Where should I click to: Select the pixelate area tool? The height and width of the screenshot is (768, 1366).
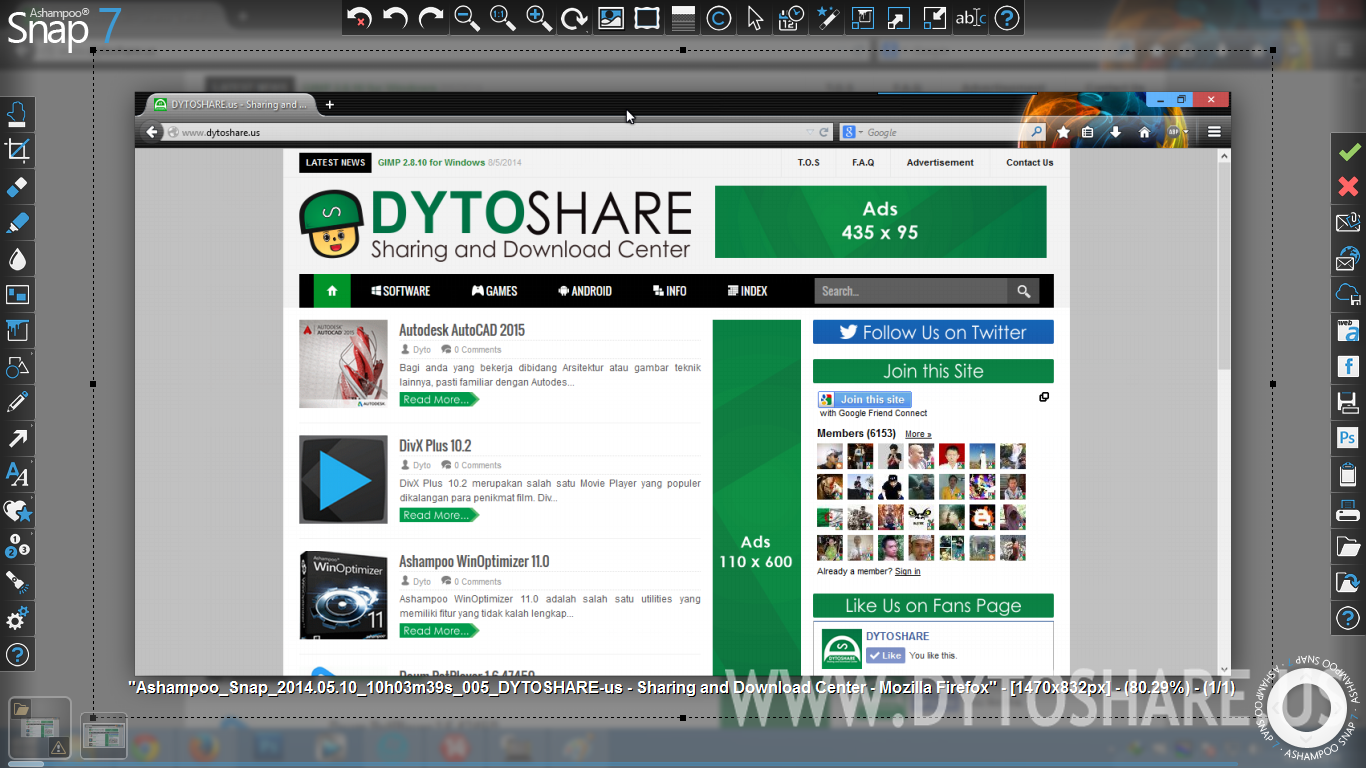17,295
